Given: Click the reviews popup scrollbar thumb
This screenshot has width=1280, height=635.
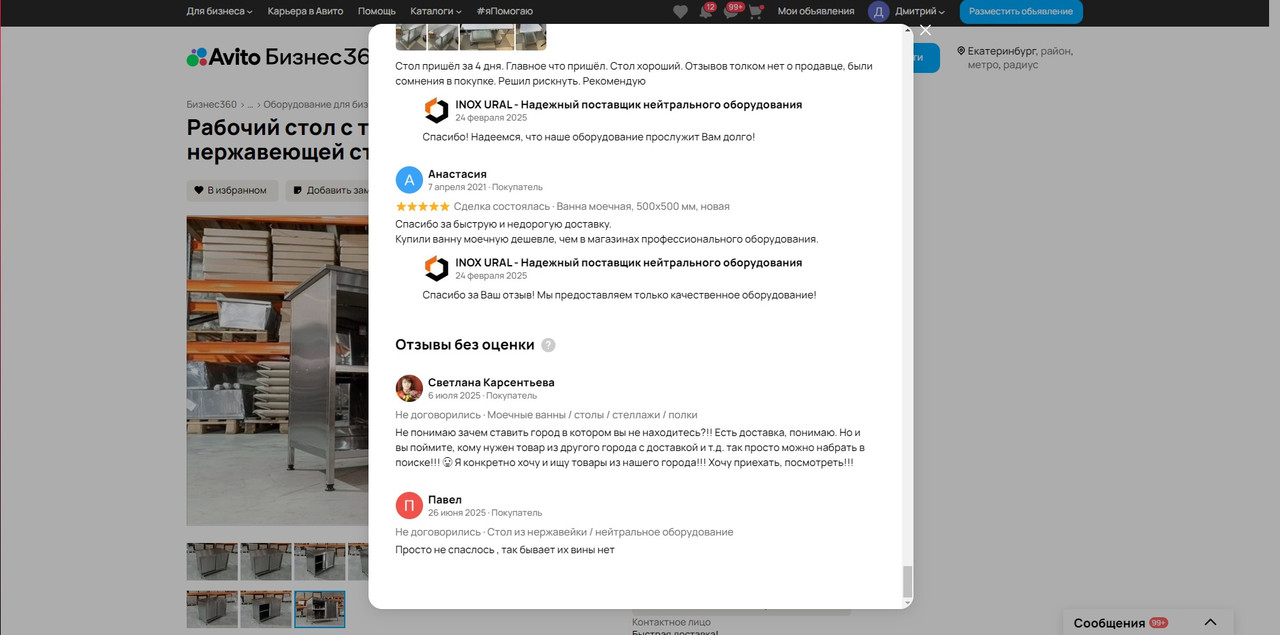Looking at the screenshot, I should tap(908, 581).
